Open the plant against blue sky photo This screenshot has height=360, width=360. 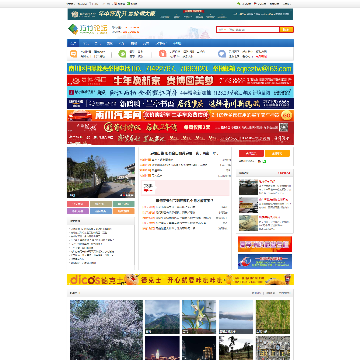click(199, 317)
